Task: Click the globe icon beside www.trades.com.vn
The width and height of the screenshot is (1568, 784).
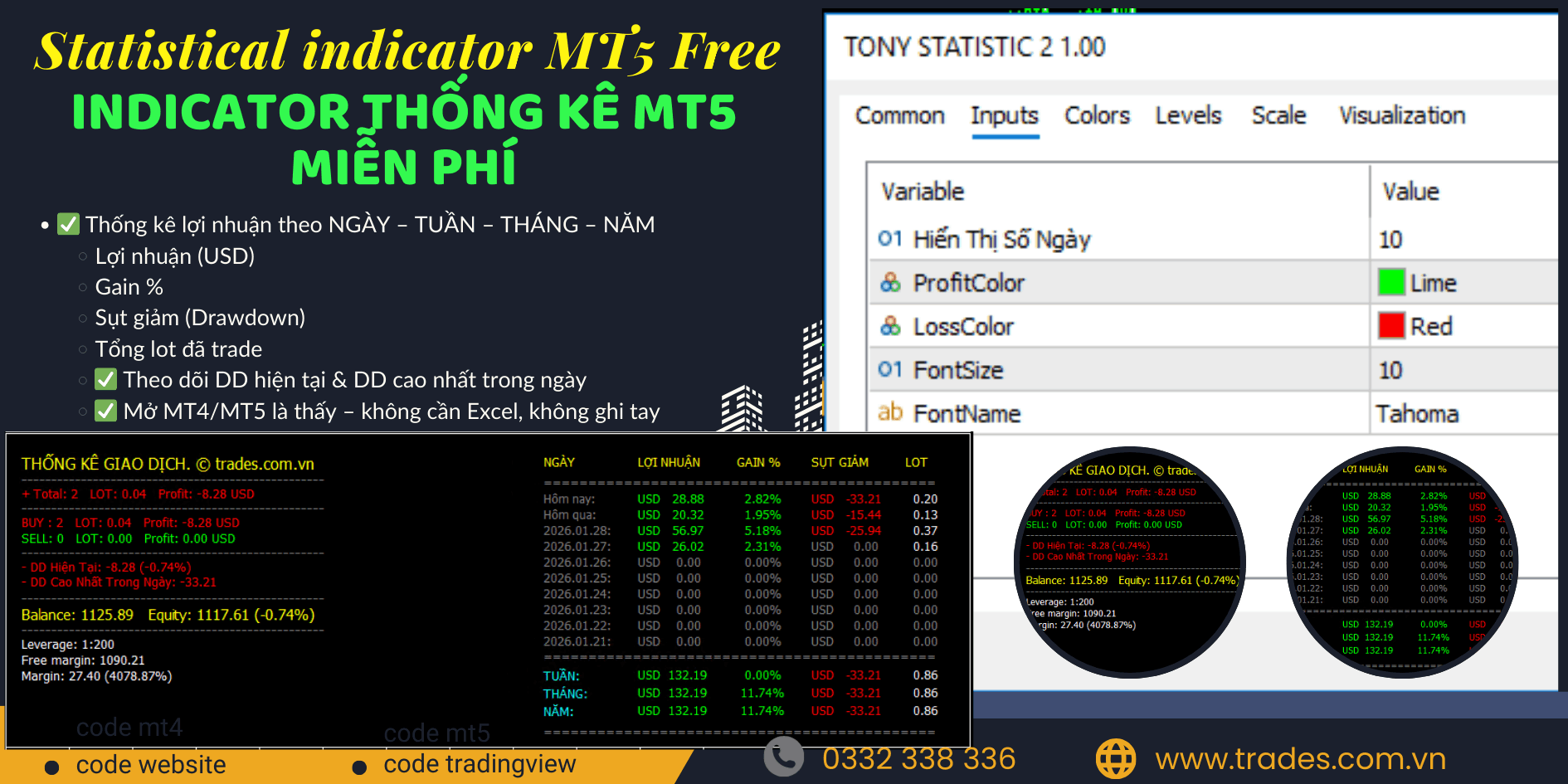Action: [1116, 757]
